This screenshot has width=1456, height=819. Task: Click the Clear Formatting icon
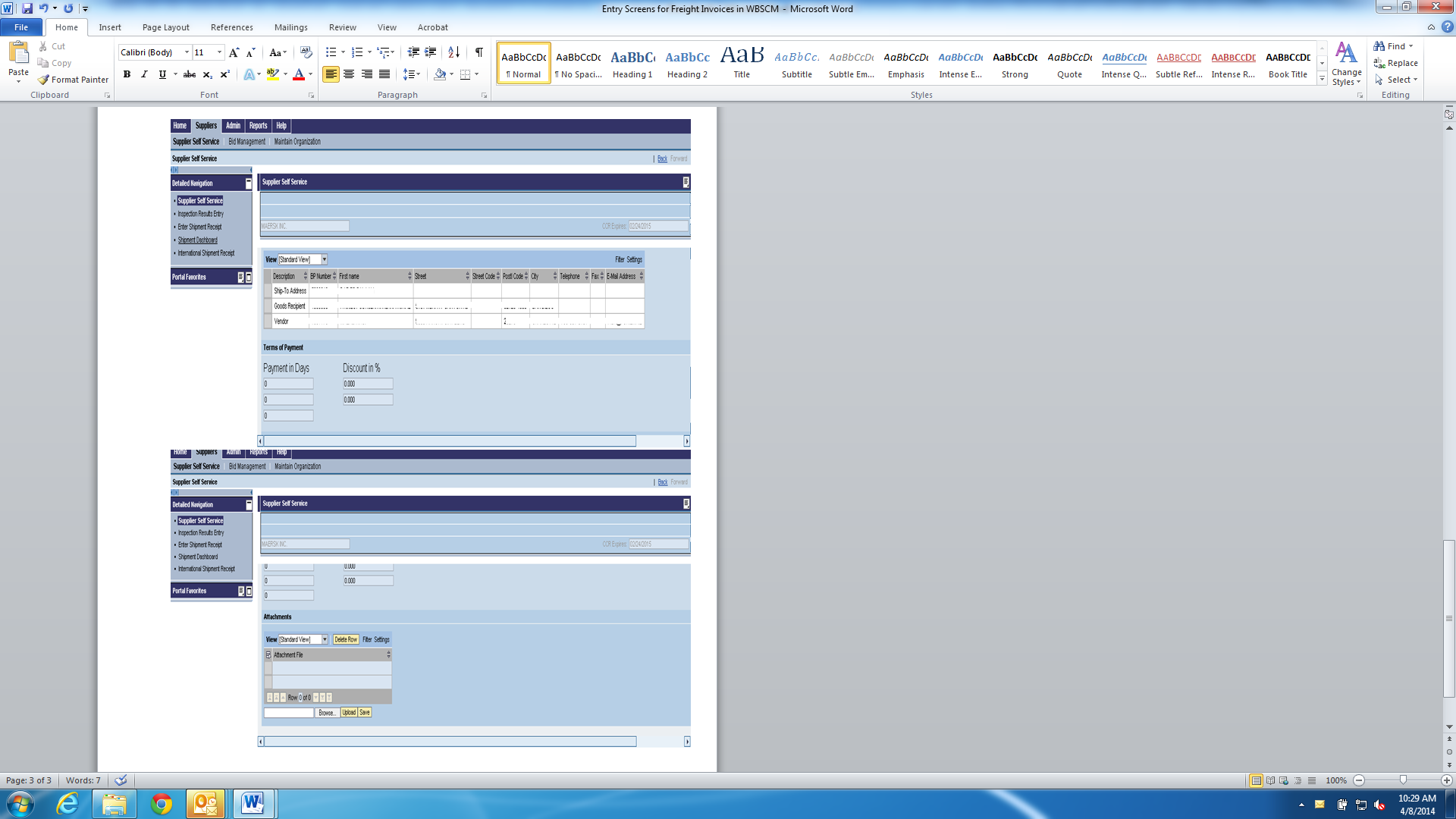[x=306, y=52]
